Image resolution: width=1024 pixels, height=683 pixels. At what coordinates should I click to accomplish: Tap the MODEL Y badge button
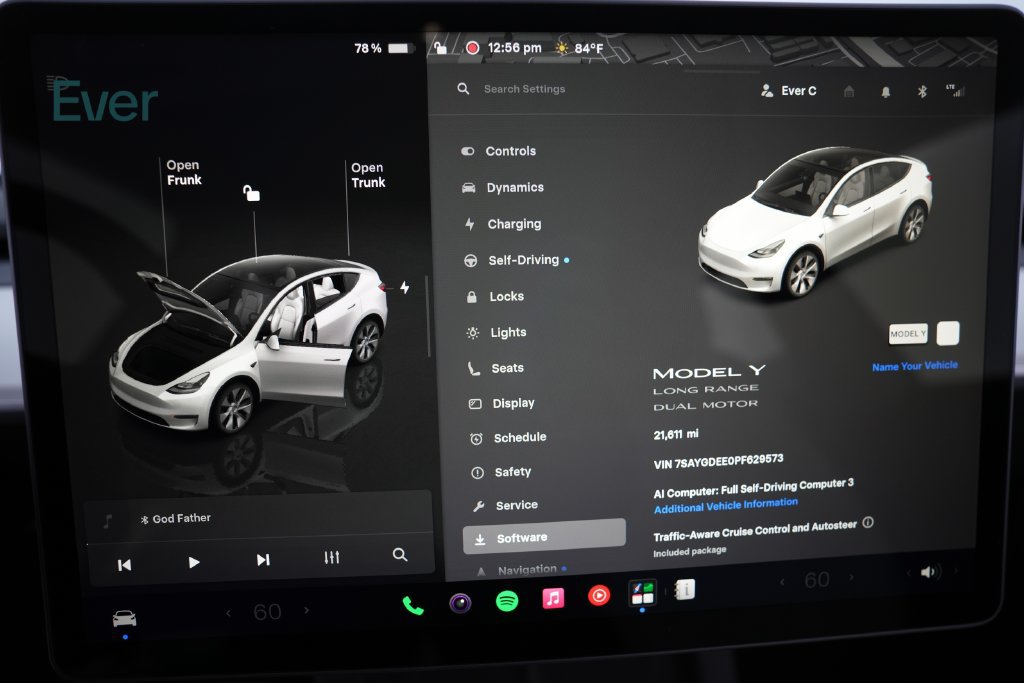pyautogui.click(x=908, y=334)
